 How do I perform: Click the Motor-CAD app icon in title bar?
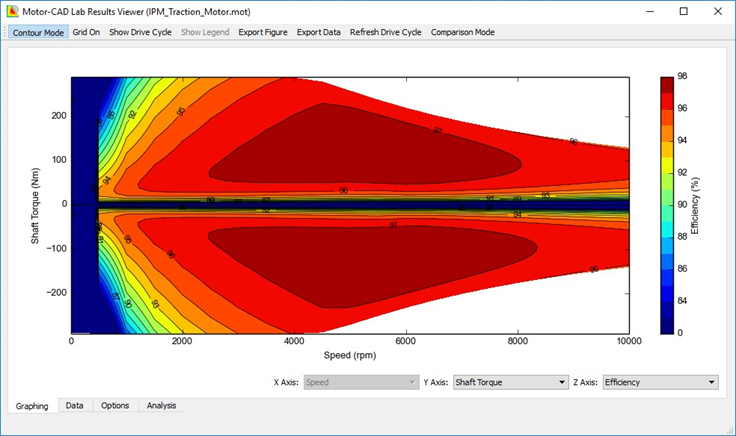[13, 11]
